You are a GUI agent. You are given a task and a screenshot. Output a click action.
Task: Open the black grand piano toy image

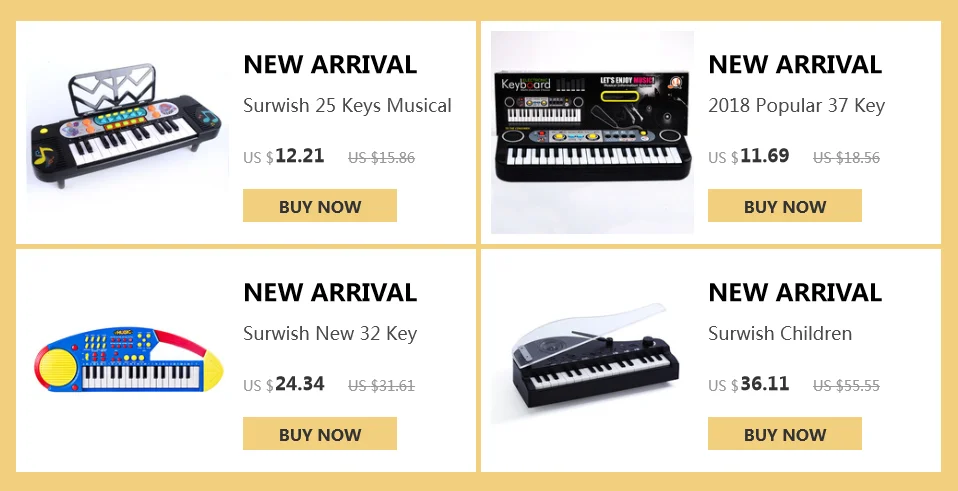592,360
